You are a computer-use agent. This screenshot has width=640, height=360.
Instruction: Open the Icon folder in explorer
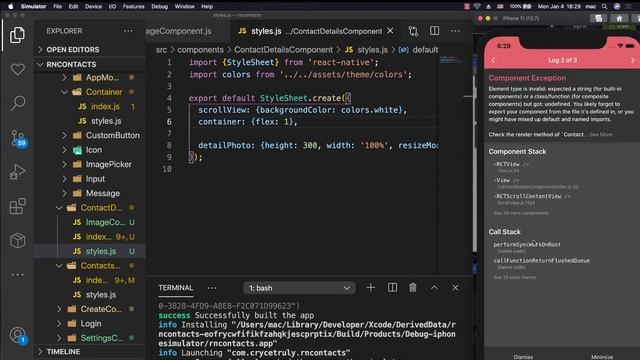[x=94, y=150]
